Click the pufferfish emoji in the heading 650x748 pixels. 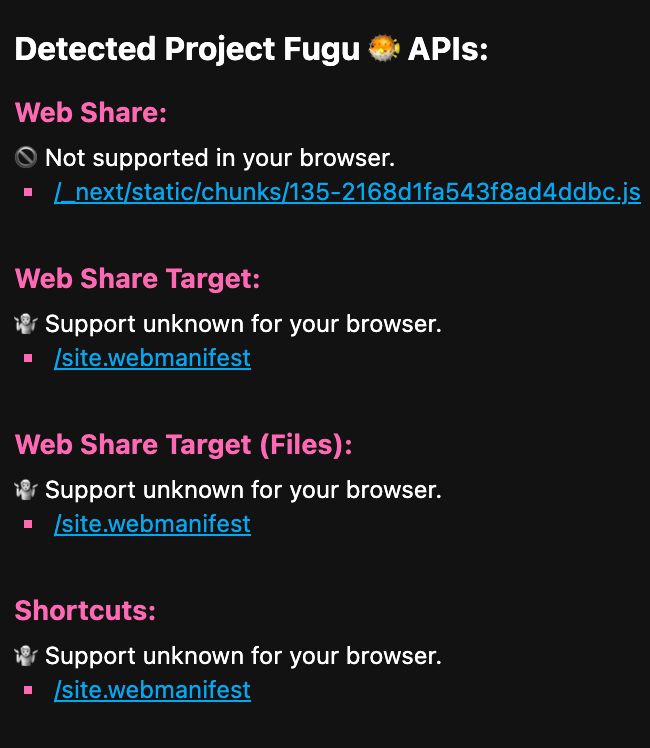(x=383, y=49)
